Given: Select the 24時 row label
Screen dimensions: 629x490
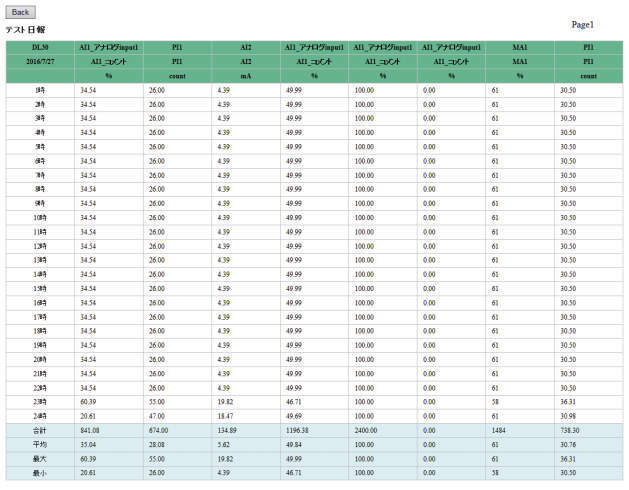Looking at the screenshot, I should coord(40,415).
